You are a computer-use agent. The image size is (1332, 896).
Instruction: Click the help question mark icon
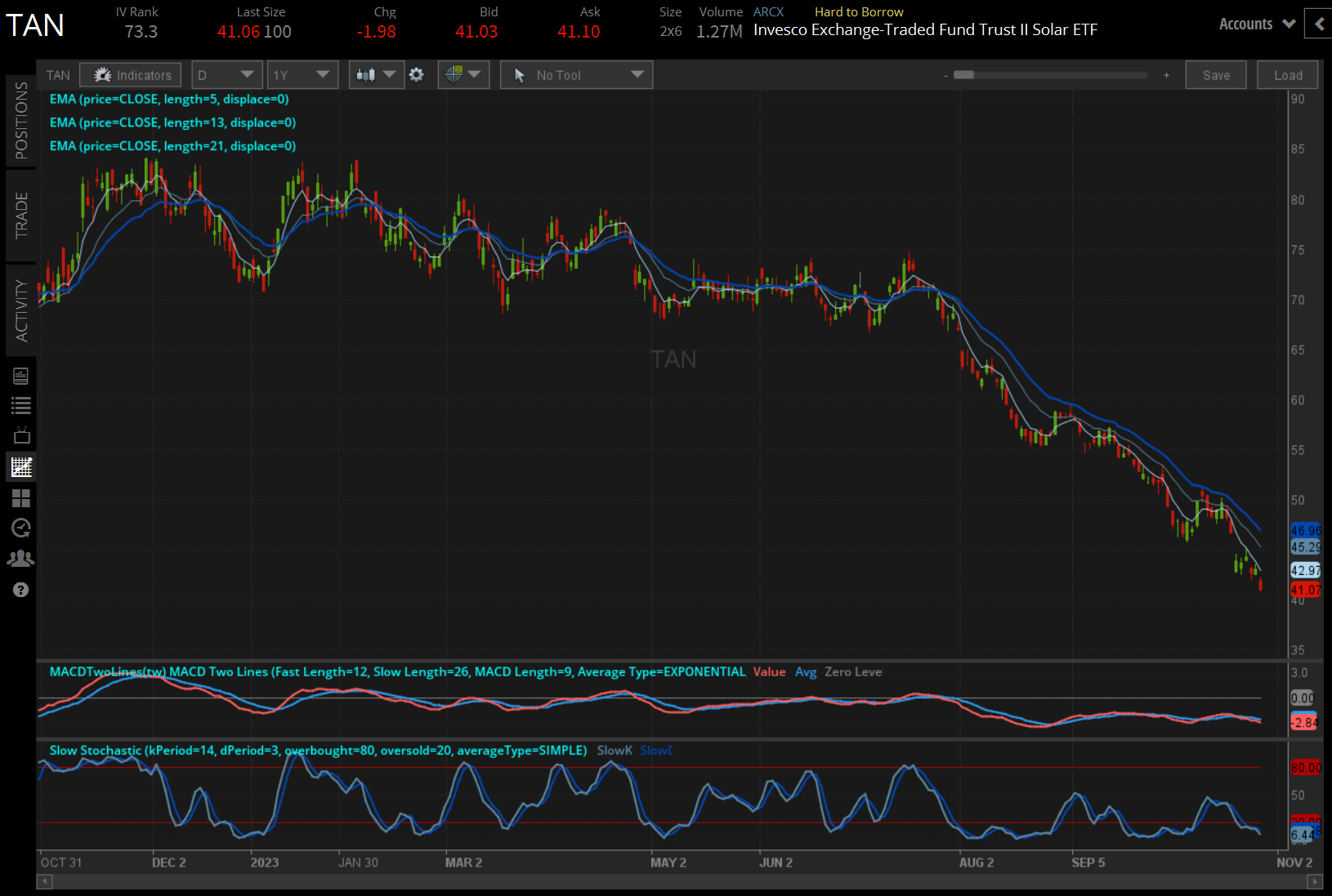[21, 589]
